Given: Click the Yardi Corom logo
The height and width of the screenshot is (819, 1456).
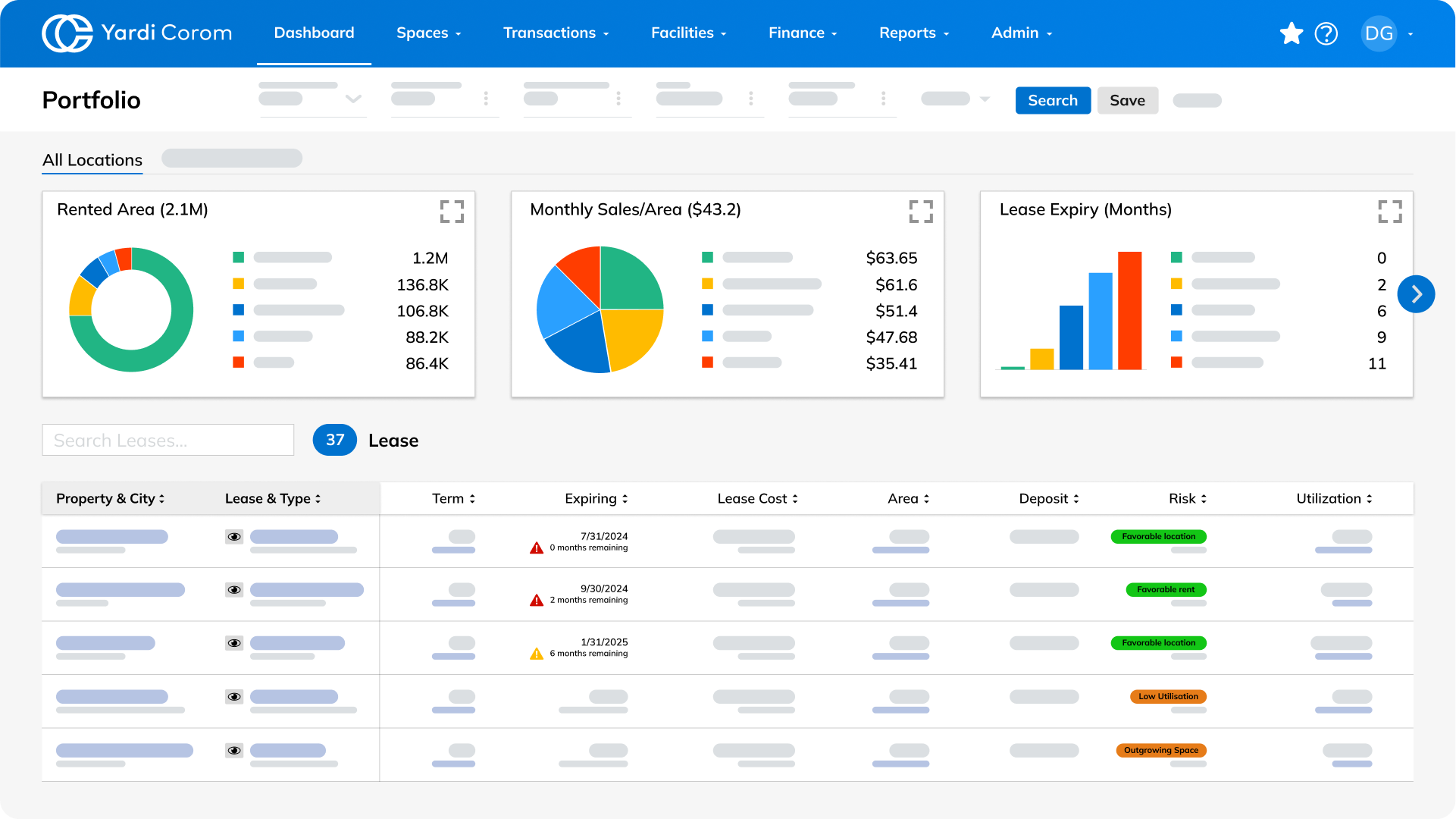Looking at the screenshot, I should click(136, 33).
